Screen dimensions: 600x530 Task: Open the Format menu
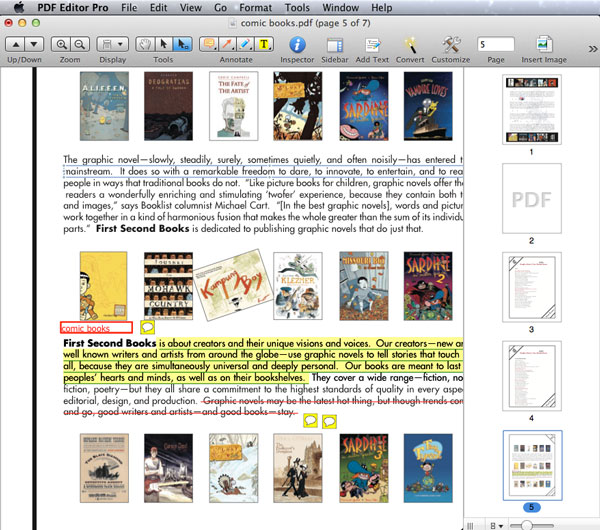click(x=256, y=8)
